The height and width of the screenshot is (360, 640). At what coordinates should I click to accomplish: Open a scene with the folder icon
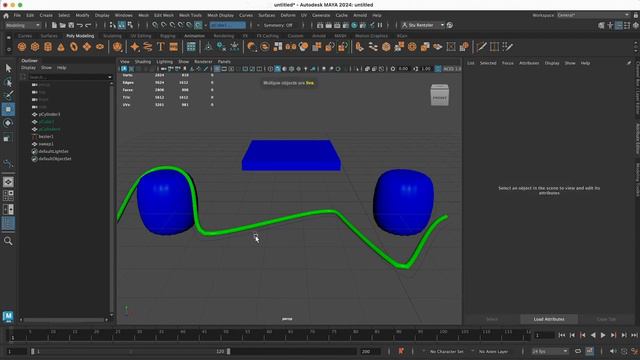pyautogui.click(x=62, y=25)
